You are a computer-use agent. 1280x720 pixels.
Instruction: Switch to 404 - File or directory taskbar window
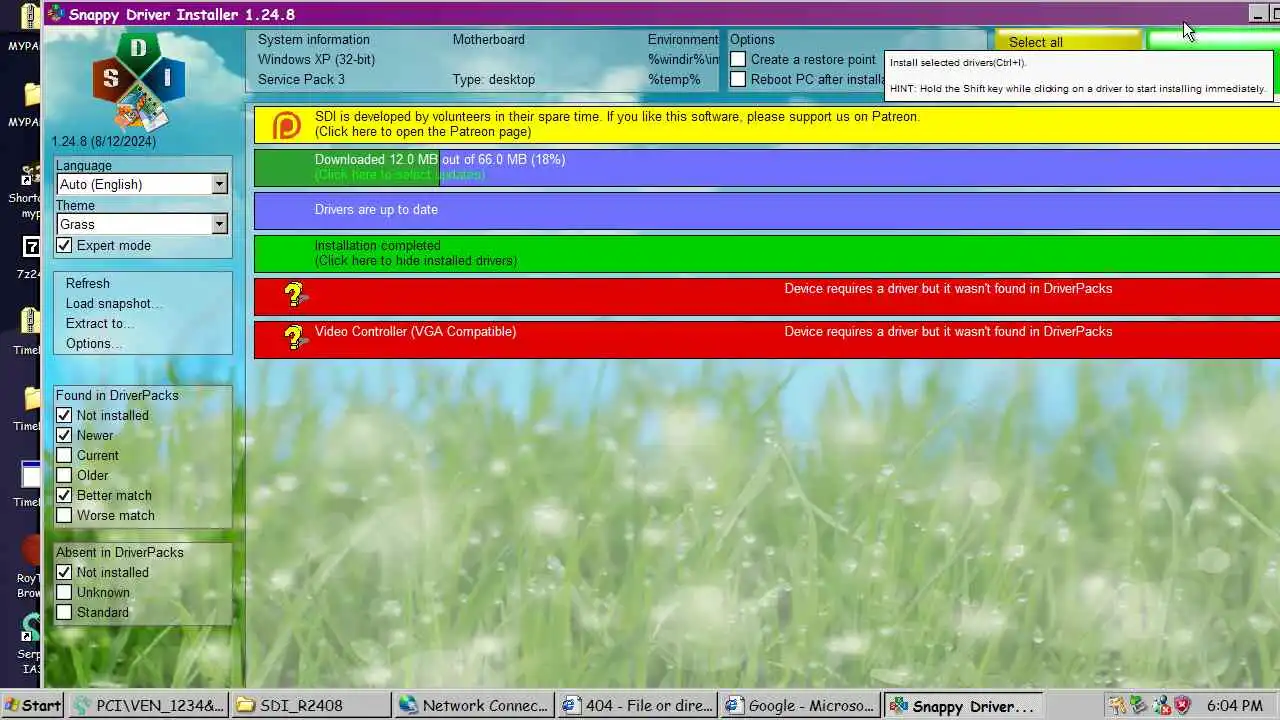pyautogui.click(x=637, y=705)
